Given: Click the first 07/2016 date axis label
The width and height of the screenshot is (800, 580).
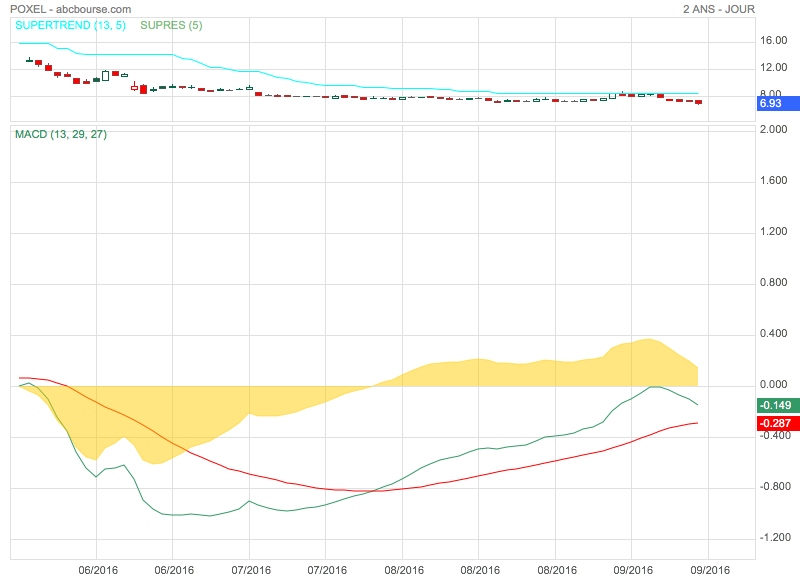Looking at the screenshot, I should click(251, 570).
